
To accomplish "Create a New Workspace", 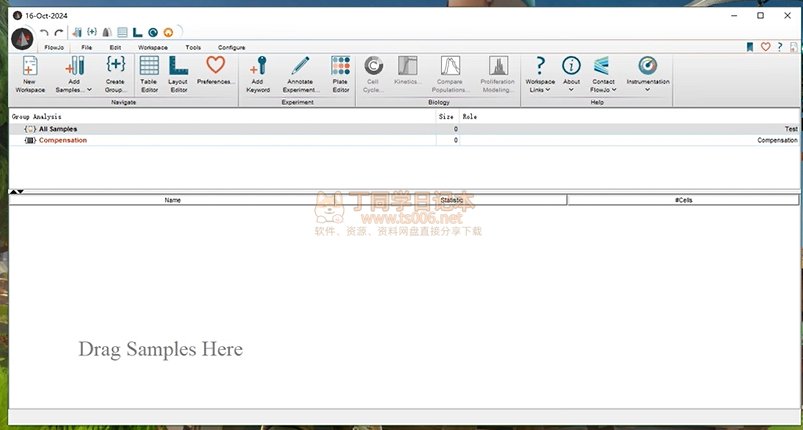I will pyautogui.click(x=30, y=75).
